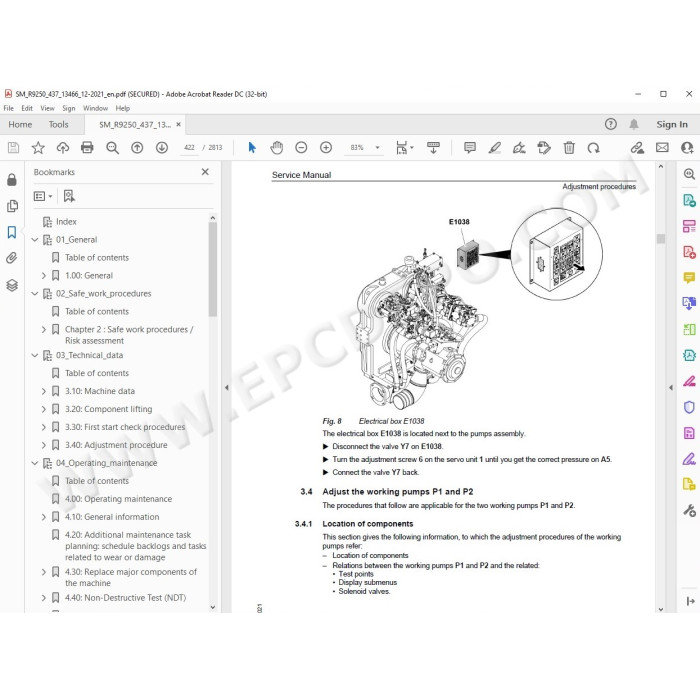Open the File menu

click(x=8, y=108)
